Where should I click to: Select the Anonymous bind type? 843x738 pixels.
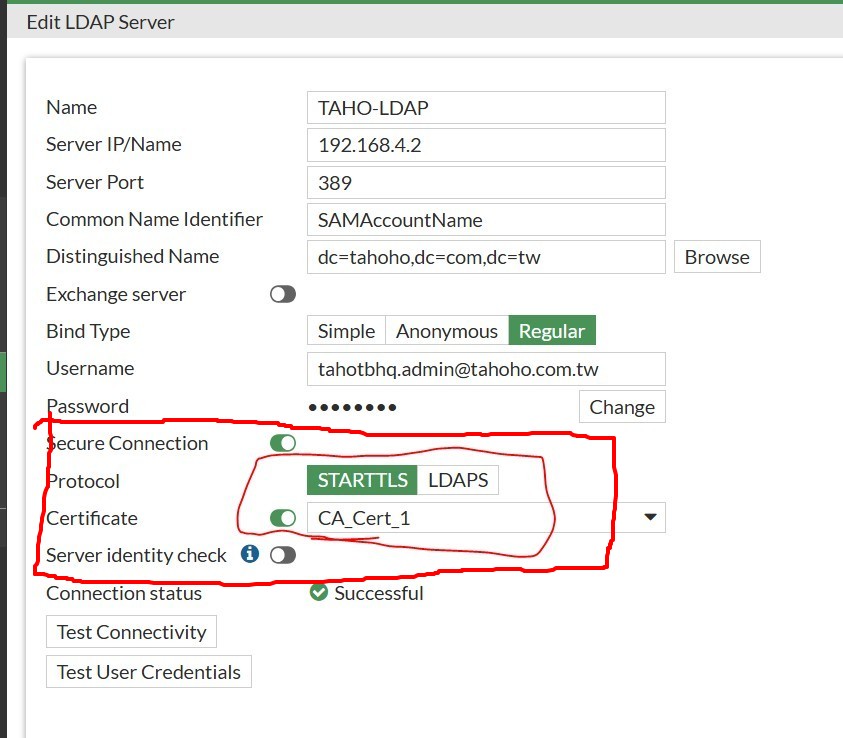click(447, 331)
